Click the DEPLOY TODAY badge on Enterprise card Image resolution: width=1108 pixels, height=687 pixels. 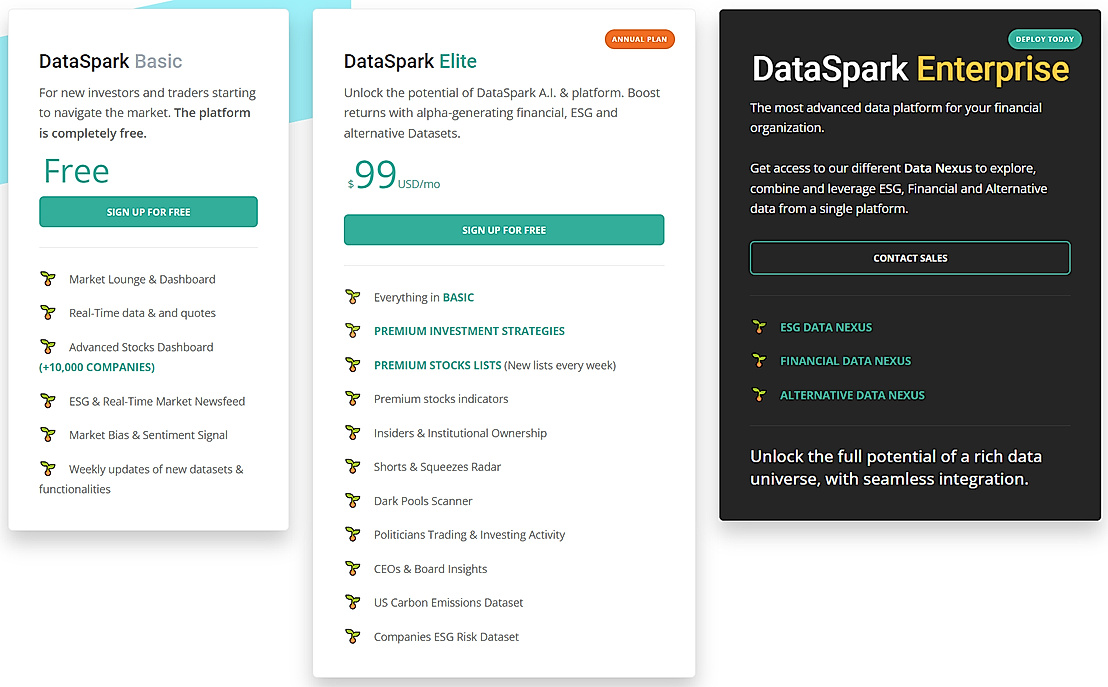pos(1044,38)
